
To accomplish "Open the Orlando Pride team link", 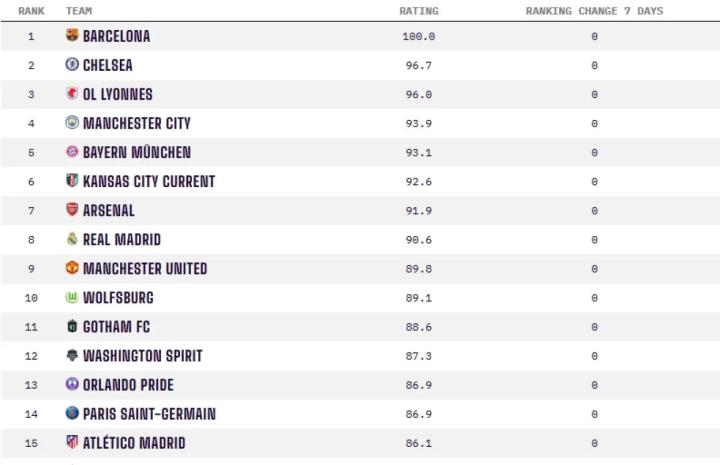I will 128,385.
